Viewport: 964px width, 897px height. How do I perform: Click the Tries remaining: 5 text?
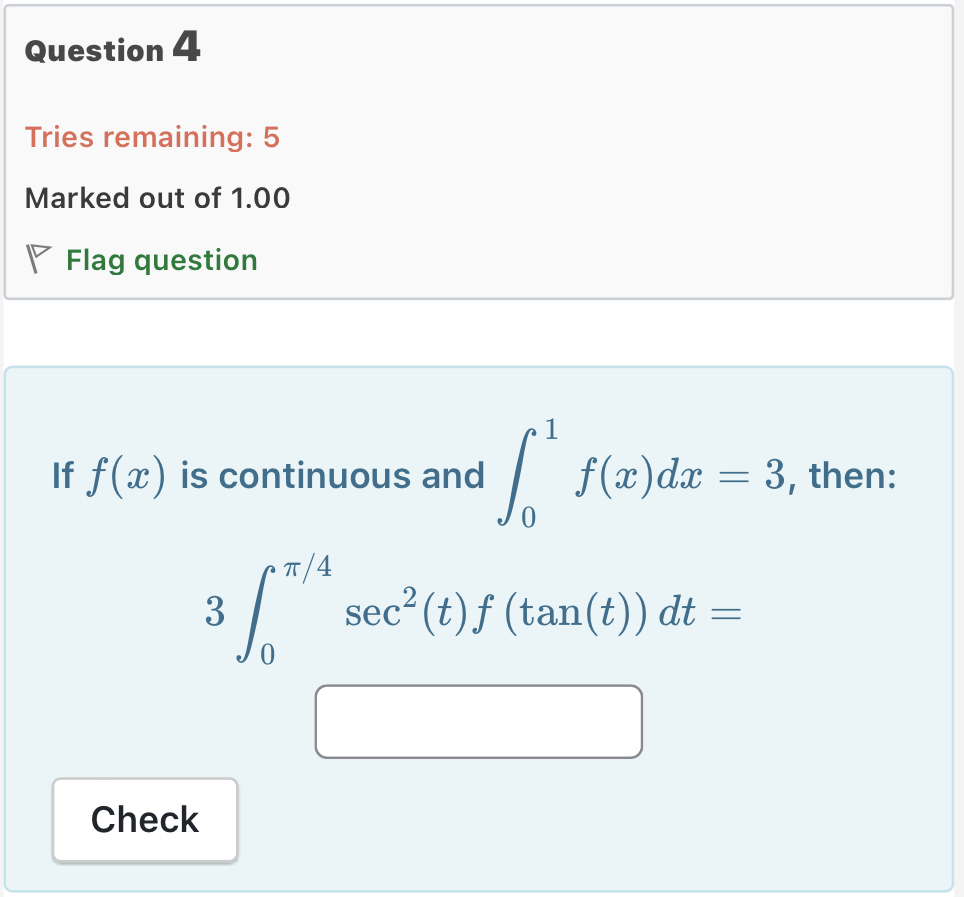[152, 137]
